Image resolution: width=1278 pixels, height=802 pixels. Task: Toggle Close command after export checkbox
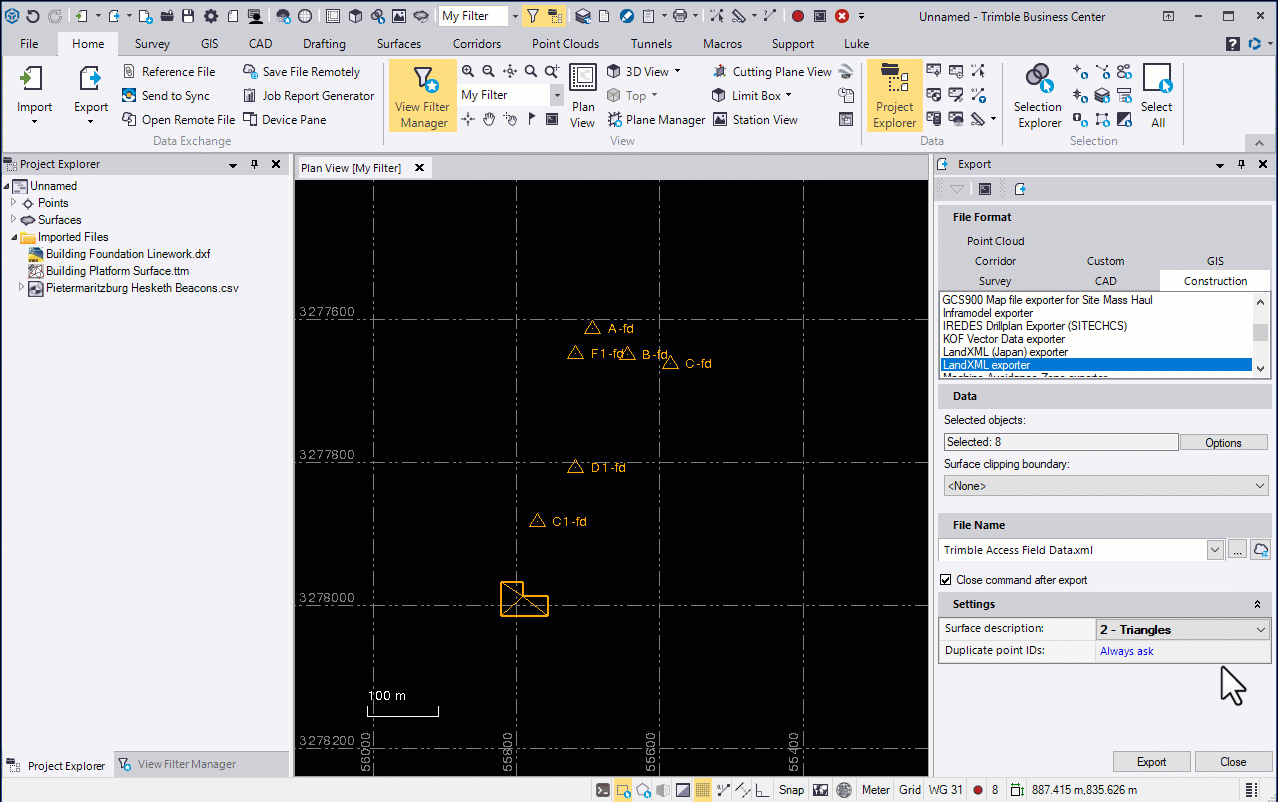946,580
